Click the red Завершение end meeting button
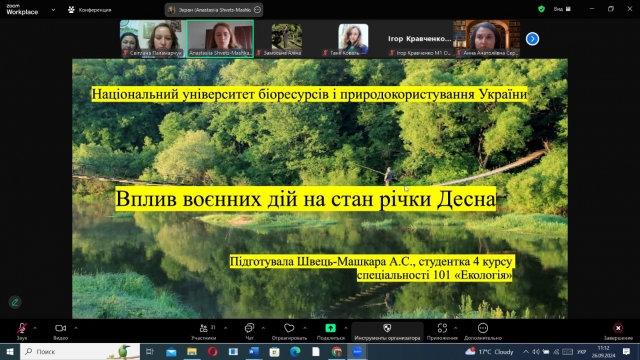Screen dimensions: 640x360 [618, 331]
